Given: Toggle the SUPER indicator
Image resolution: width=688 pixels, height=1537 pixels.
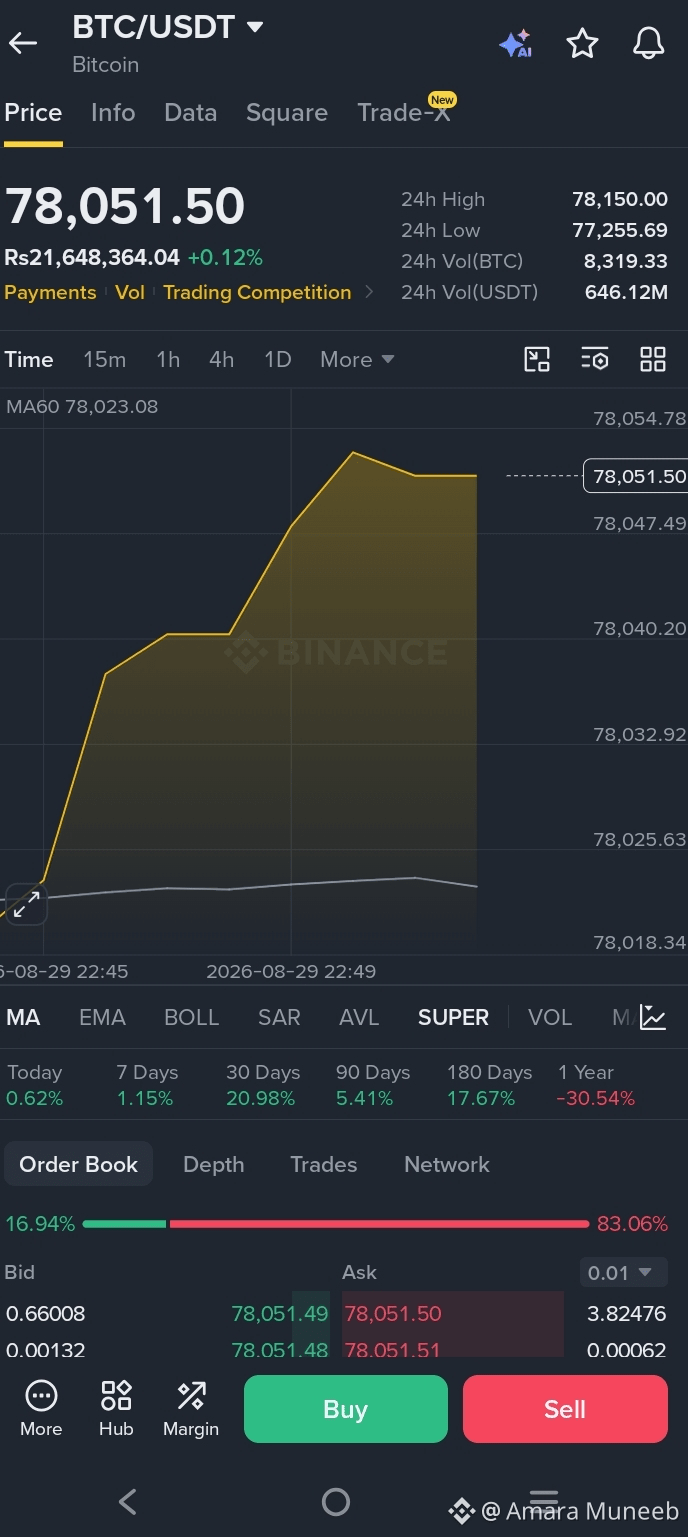Looking at the screenshot, I should [453, 1018].
